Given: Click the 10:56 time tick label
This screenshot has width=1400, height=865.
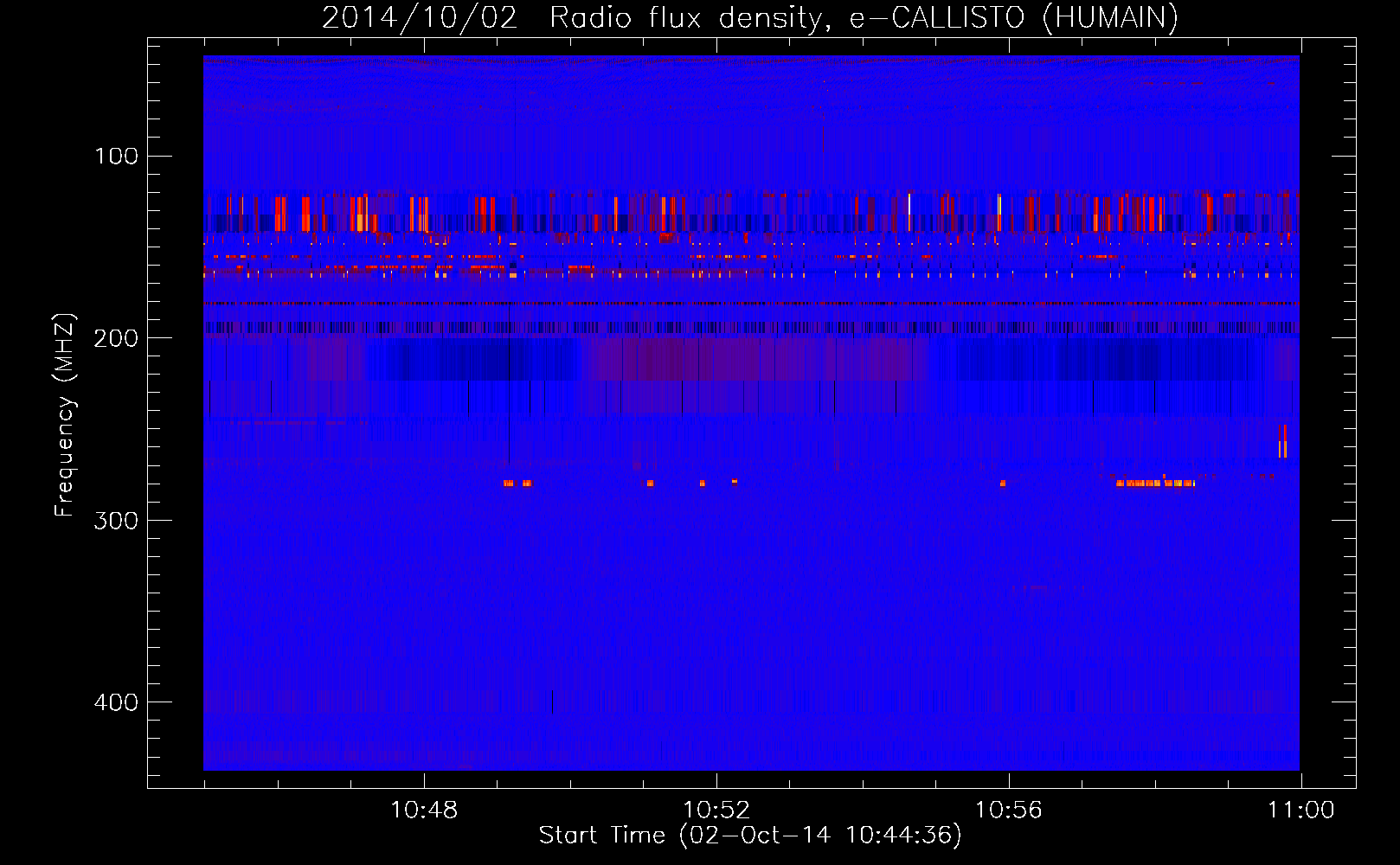Looking at the screenshot, I should tap(1009, 810).
